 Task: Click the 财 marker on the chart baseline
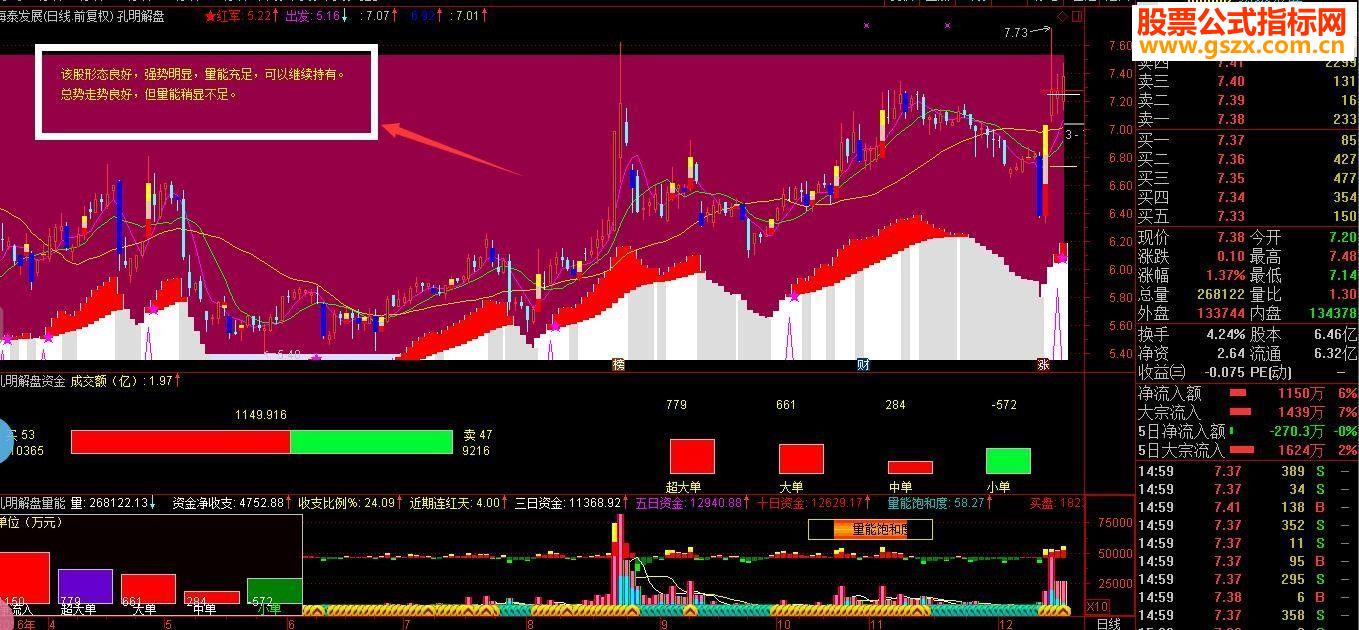coord(862,365)
